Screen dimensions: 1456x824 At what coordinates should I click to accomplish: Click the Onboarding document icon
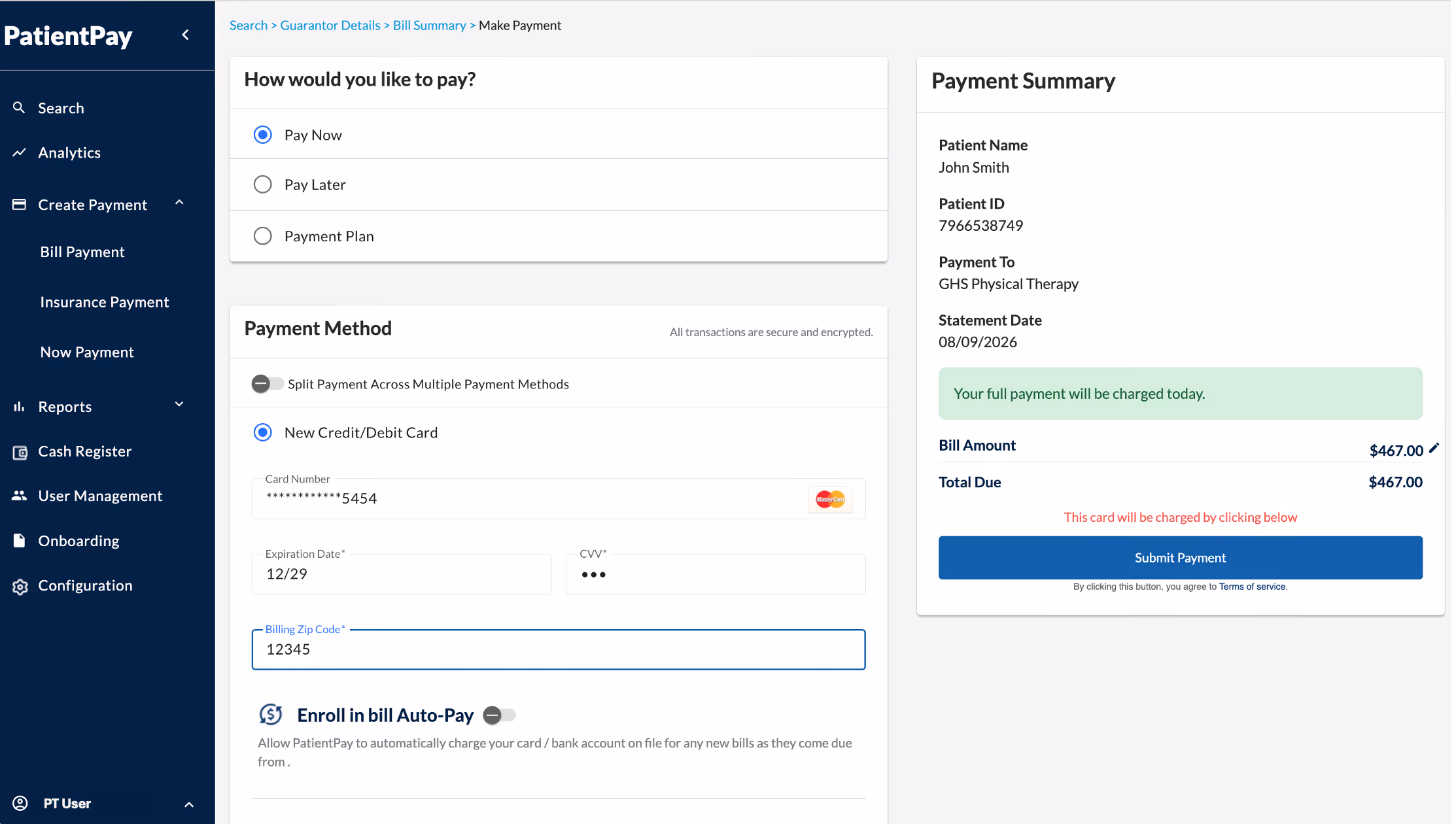pyautogui.click(x=19, y=540)
